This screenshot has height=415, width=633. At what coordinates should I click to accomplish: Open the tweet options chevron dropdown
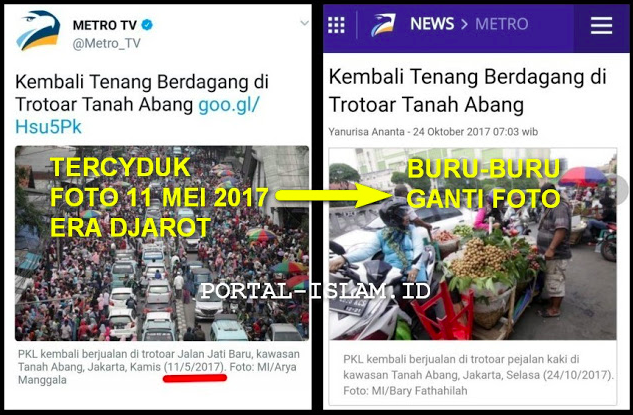(x=304, y=23)
